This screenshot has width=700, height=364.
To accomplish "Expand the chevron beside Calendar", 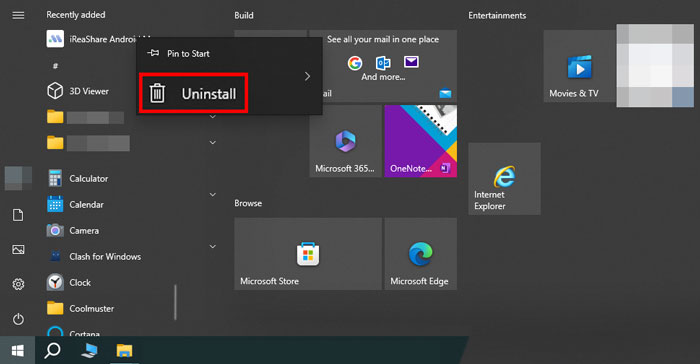I will (x=213, y=195).
